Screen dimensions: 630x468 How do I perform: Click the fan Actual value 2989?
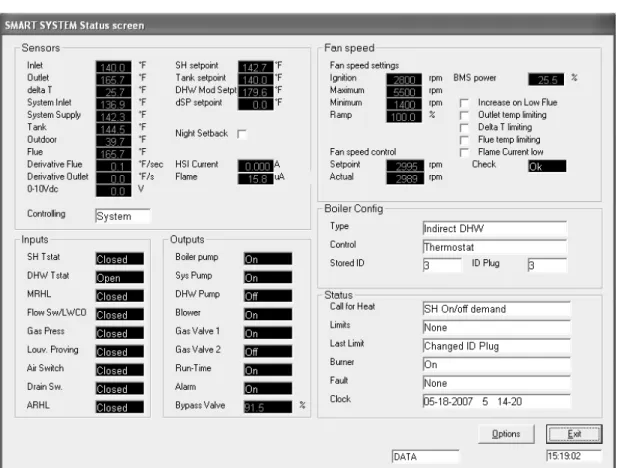(x=405, y=178)
